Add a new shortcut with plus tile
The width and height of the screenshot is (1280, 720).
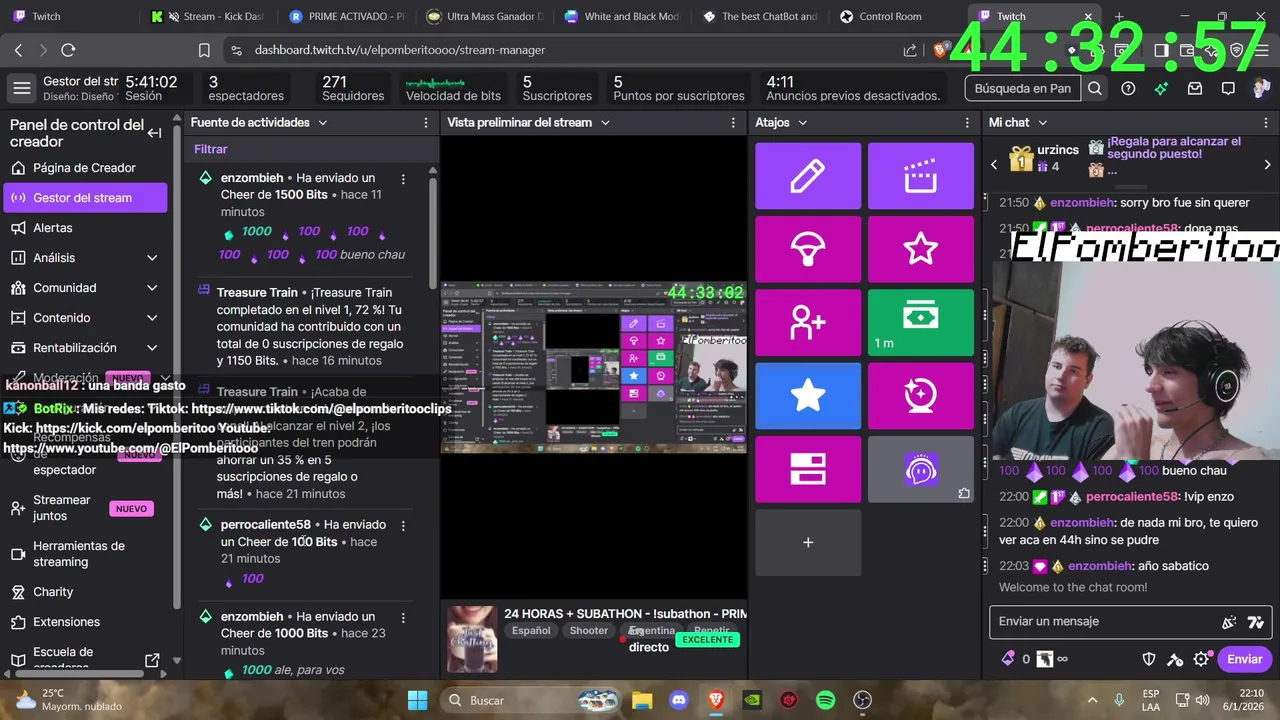pos(808,542)
